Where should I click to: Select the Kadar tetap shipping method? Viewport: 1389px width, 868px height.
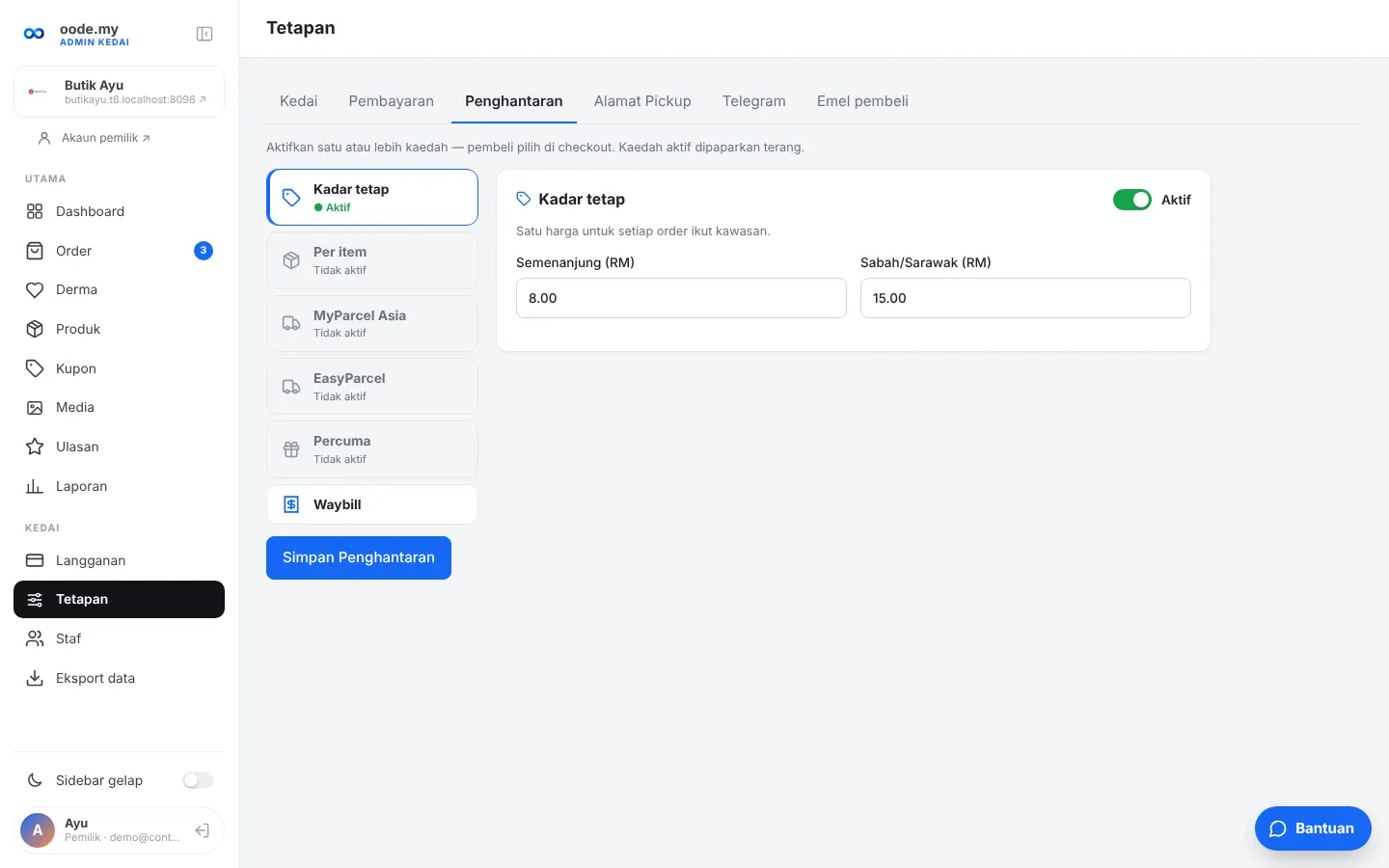[x=372, y=198]
